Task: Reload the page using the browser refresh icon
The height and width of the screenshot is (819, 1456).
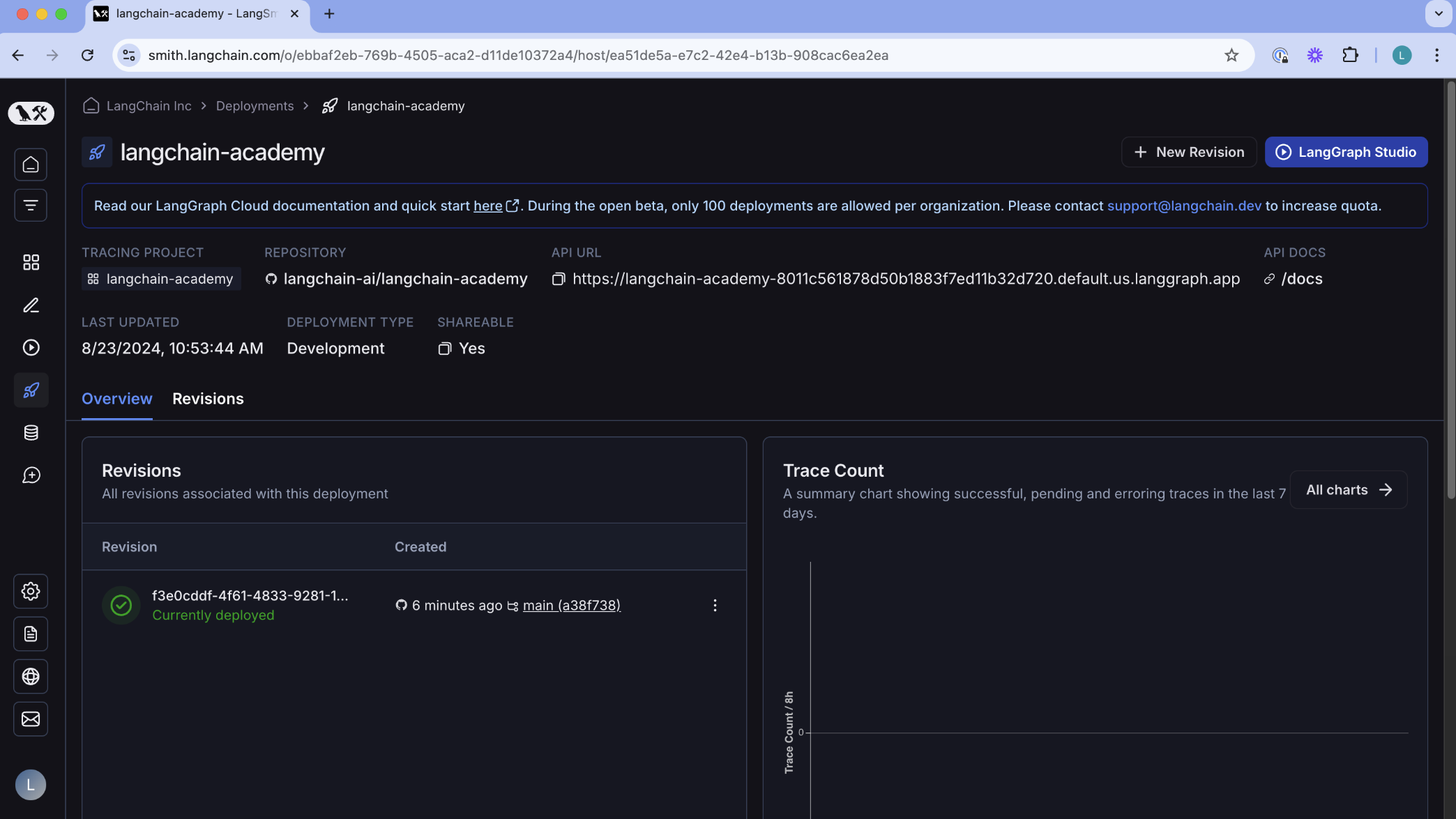Action: click(x=87, y=55)
